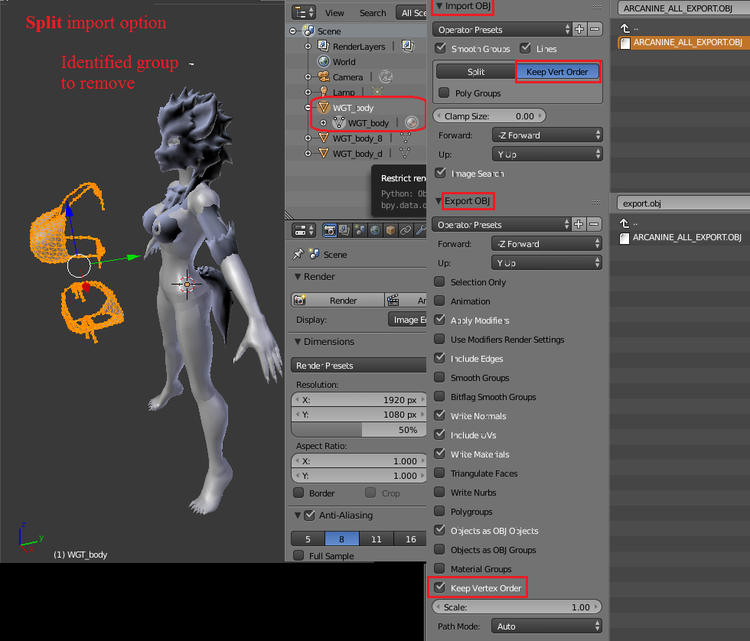Pin the properties context with pushpin icon
The width and height of the screenshot is (750, 641).
pyautogui.click(x=298, y=254)
